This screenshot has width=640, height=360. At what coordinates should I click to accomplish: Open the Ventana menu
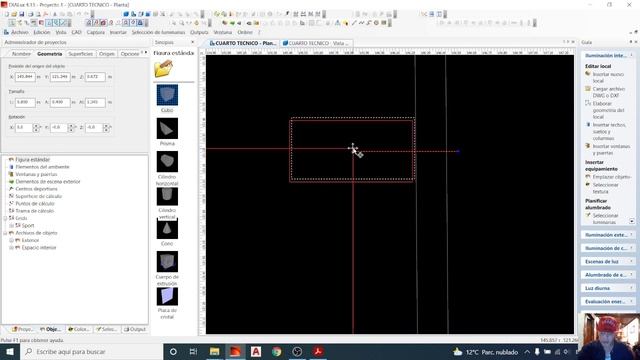point(223,32)
